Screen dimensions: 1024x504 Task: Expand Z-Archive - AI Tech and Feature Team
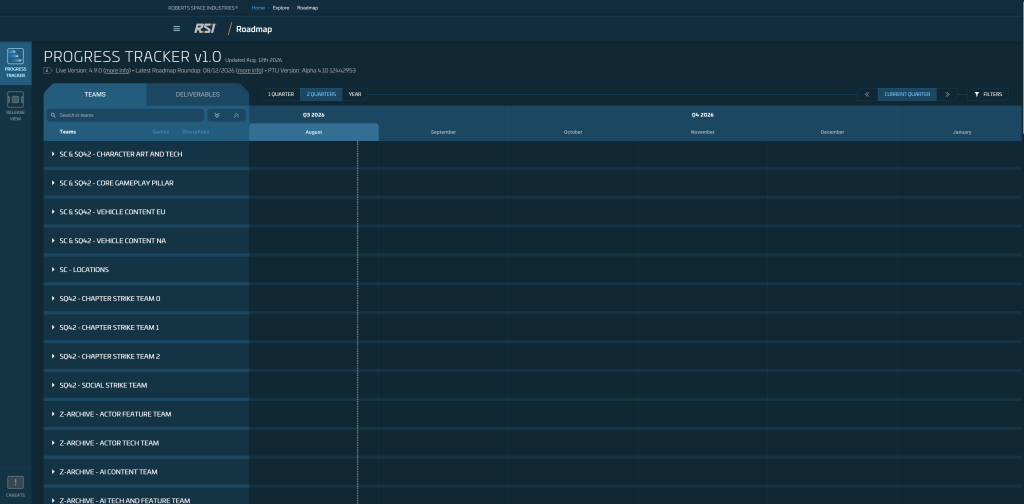146,497
